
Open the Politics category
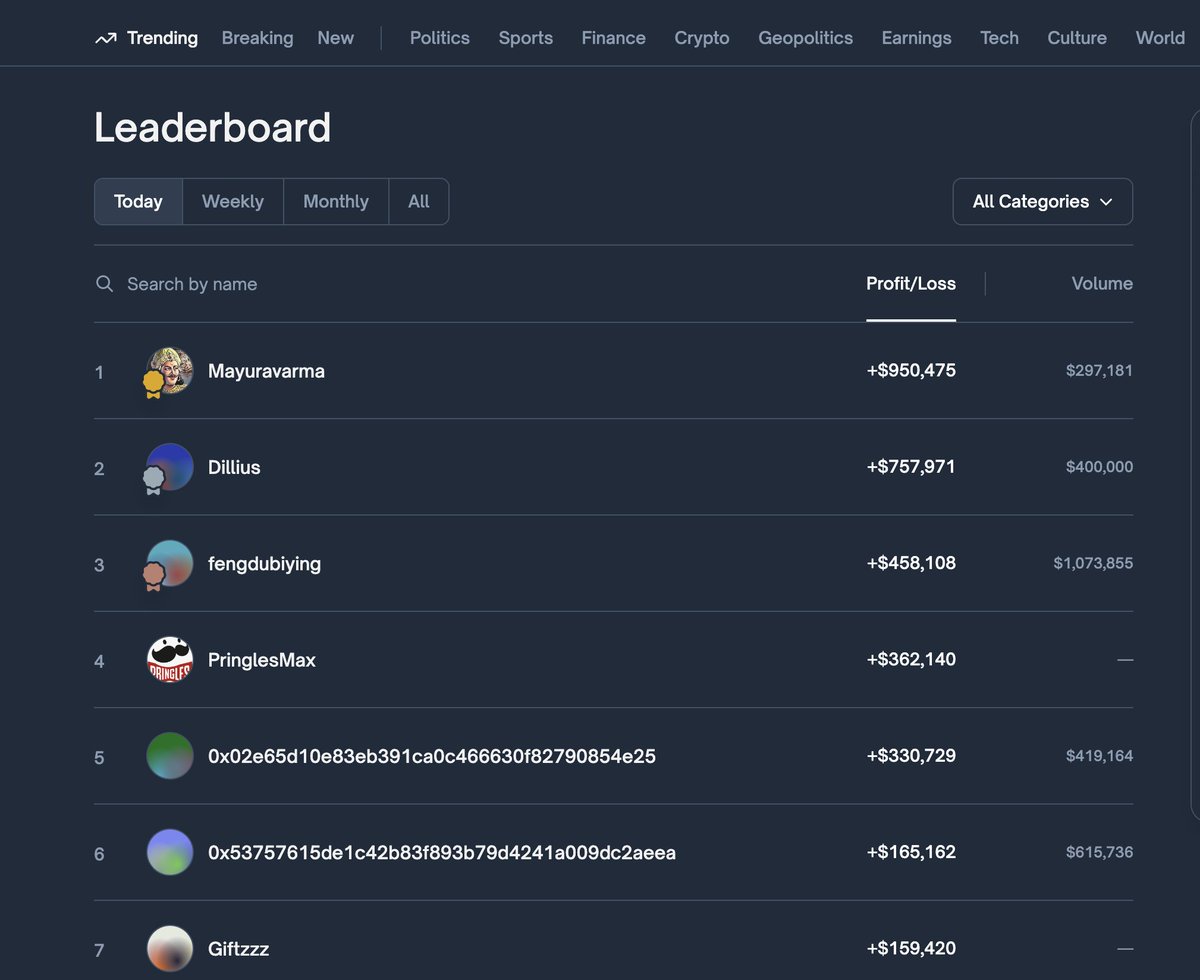440,38
